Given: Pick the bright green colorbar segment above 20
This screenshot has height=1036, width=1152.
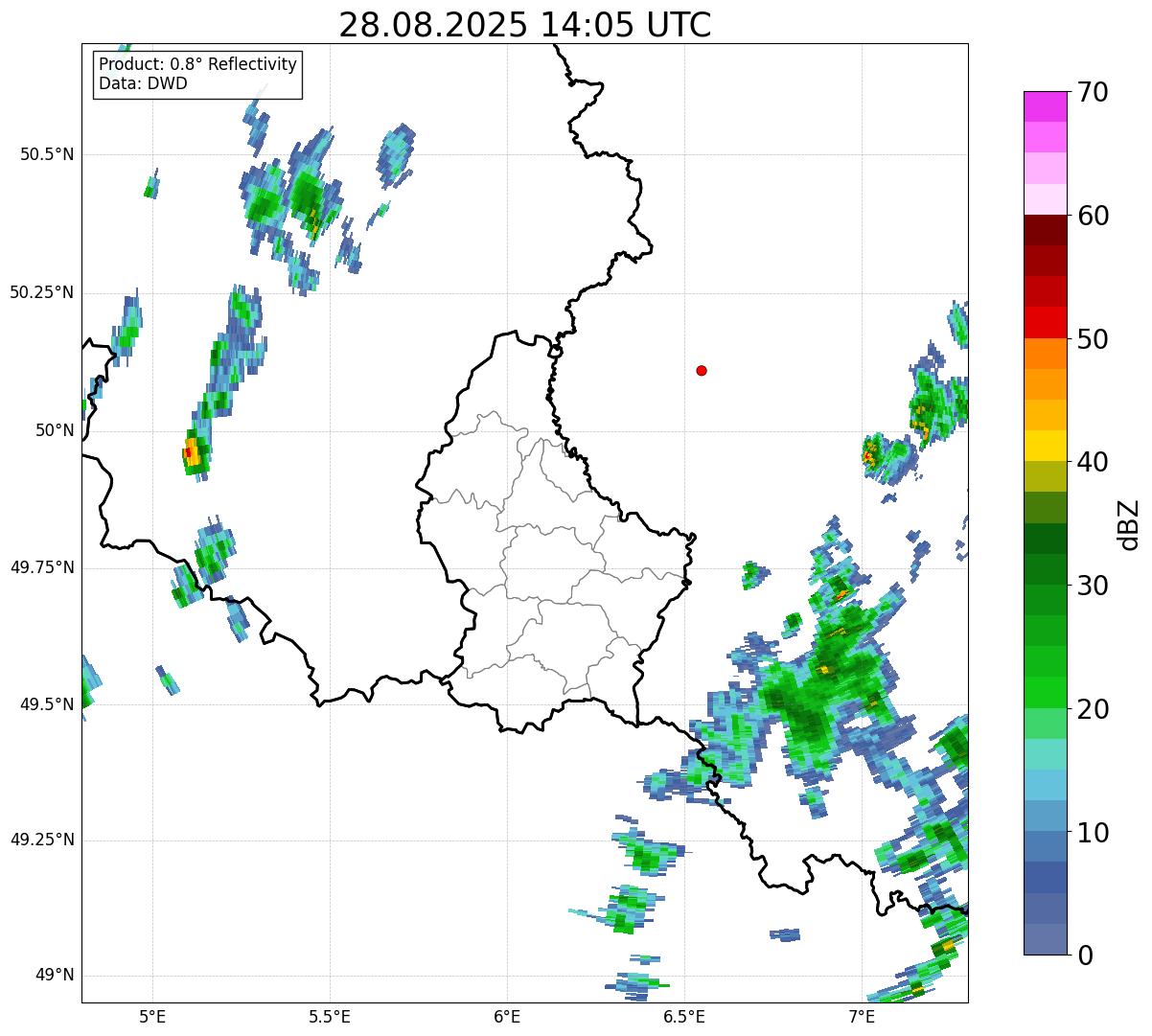Looking at the screenshot, I should tap(1046, 693).
